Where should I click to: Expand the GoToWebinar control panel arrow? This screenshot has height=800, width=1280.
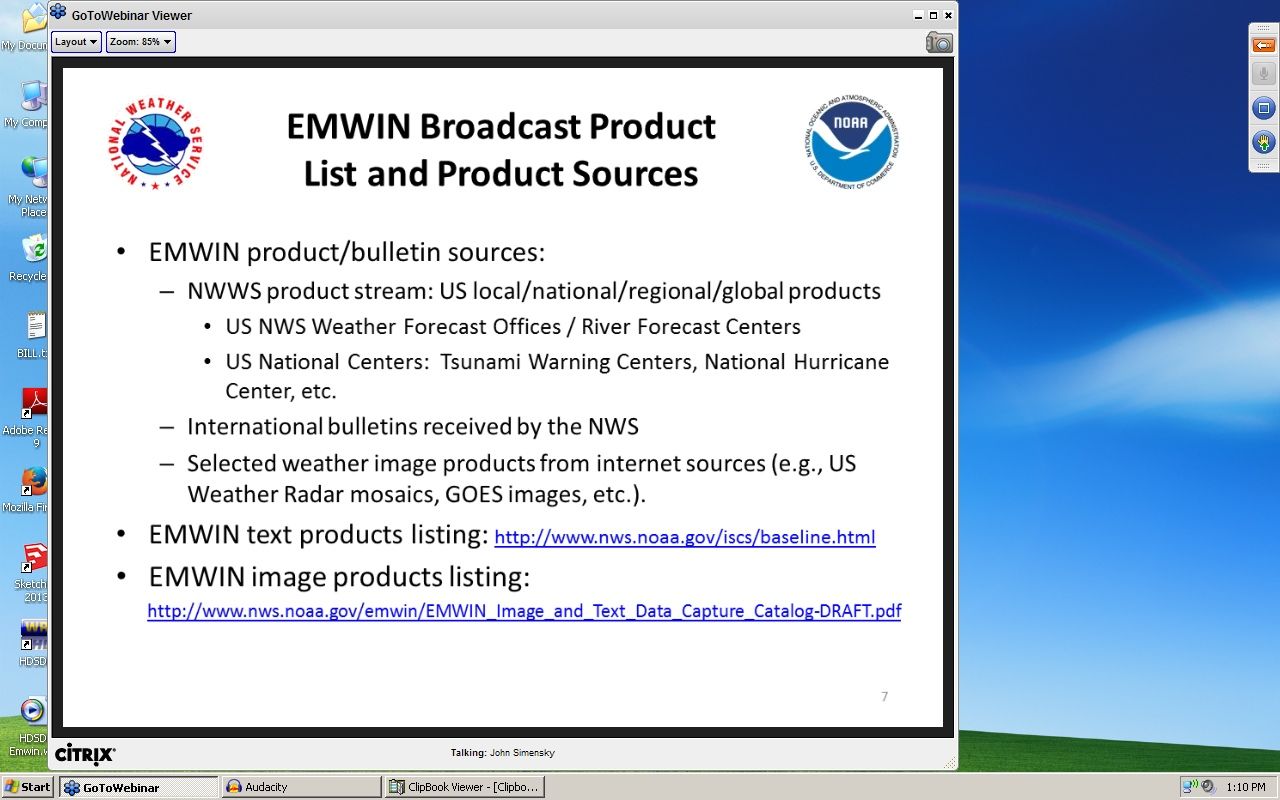[1263, 46]
